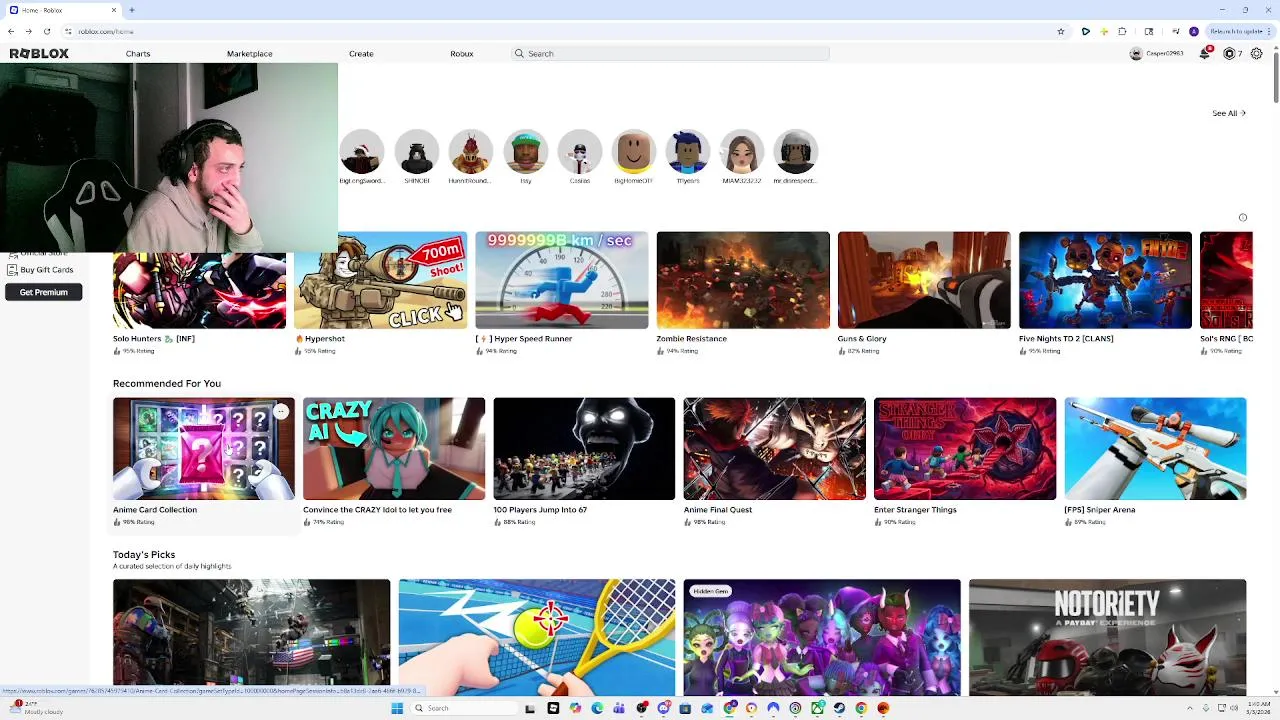Open Hyper Speed Runner game thumbnail
Image resolution: width=1280 pixels, height=720 pixels.
click(561, 280)
